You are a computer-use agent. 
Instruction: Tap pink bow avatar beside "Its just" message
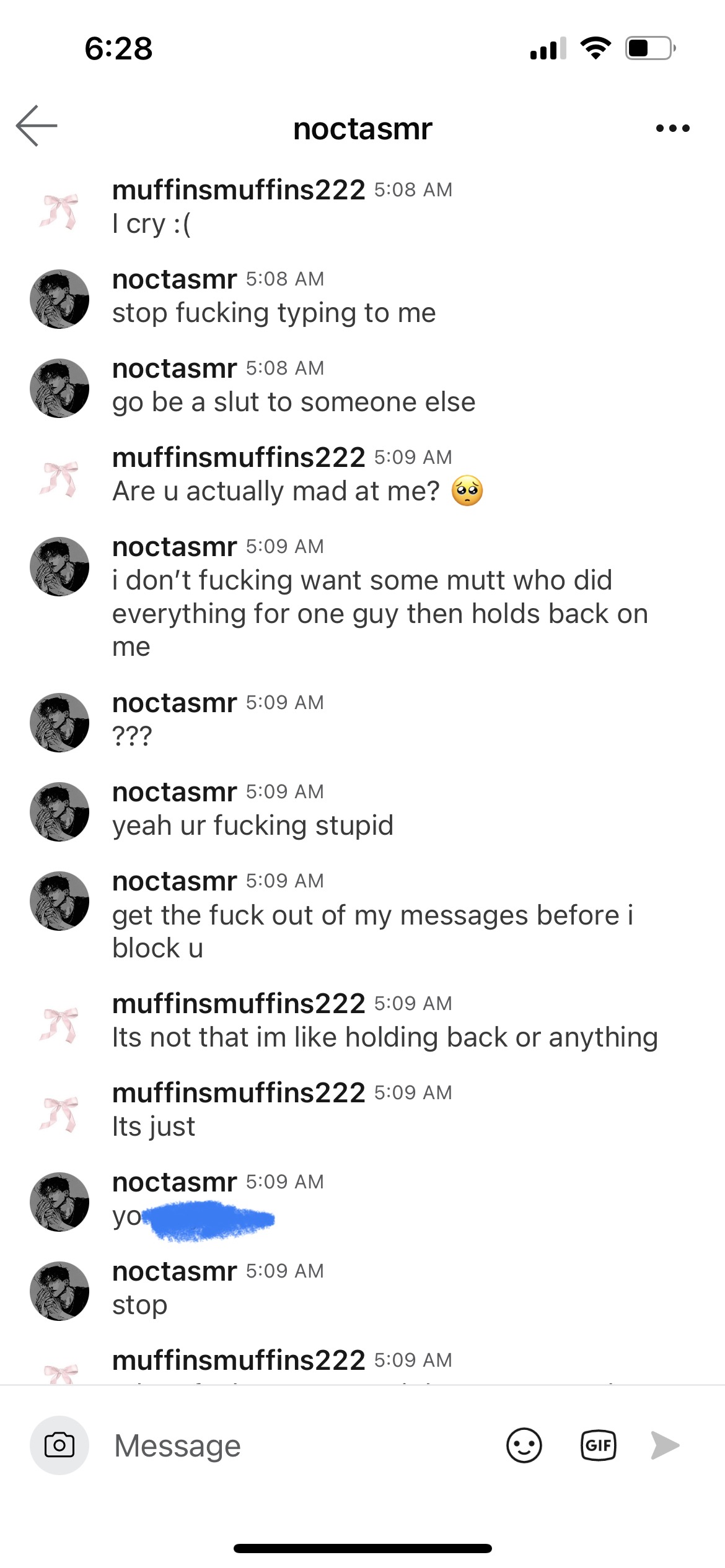(x=59, y=1113)
